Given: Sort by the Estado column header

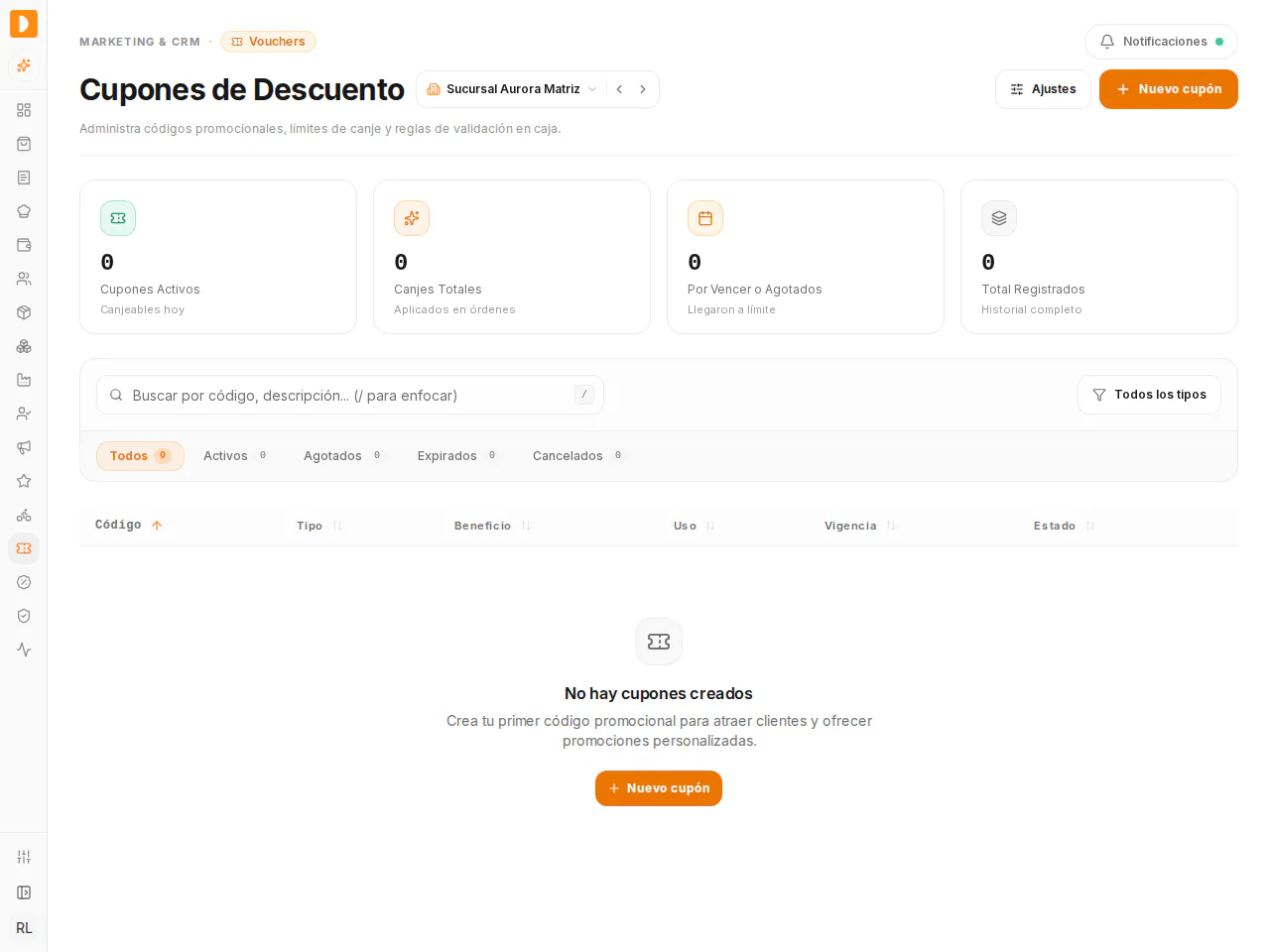Looking at the screenshot, I should [x=1065, y=526].
